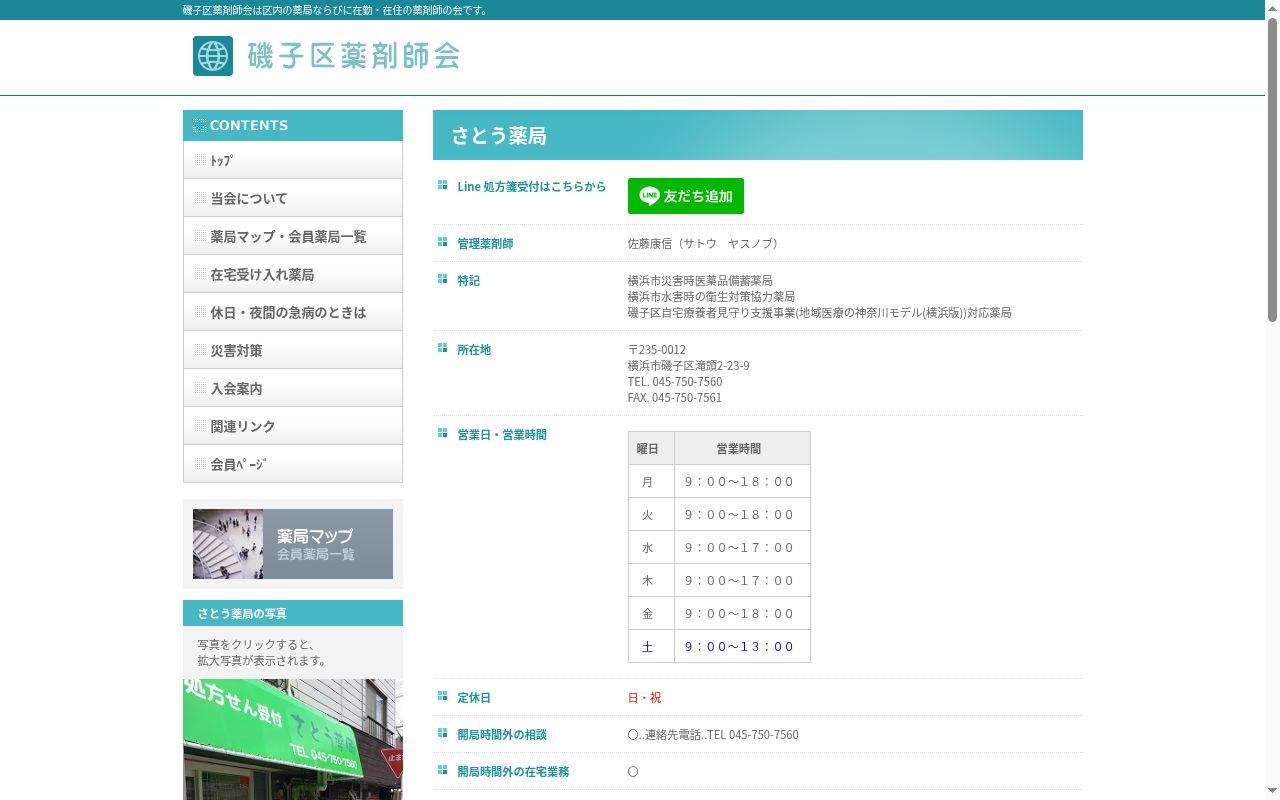The height and width of the screenshot is (800, 1280).
Task: Click the 営業日・営業時間 label
Action: 502,435
